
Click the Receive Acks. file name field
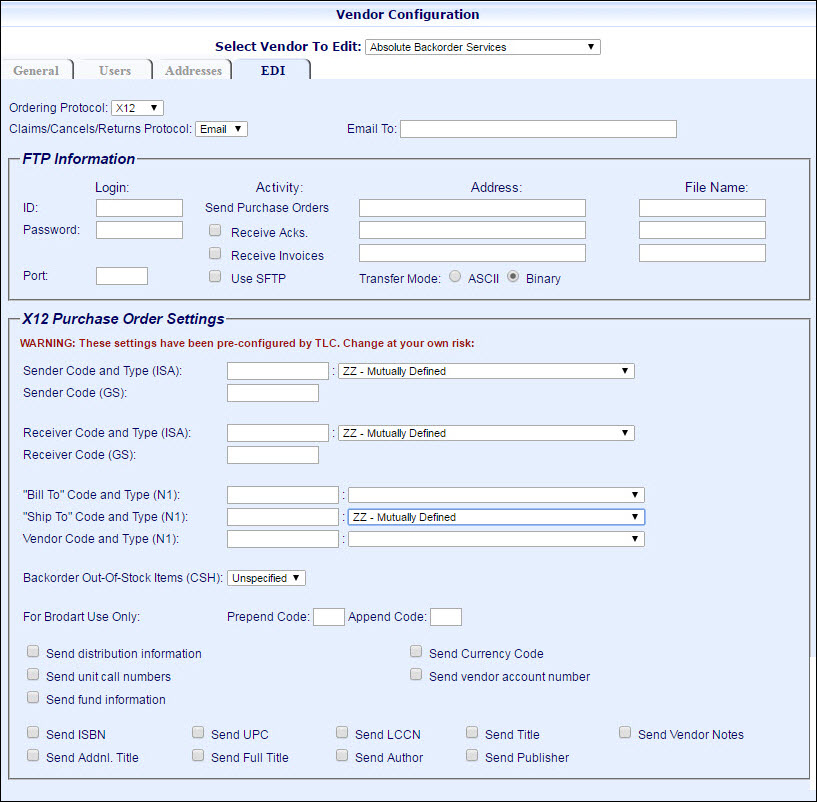tap(702, 230)
